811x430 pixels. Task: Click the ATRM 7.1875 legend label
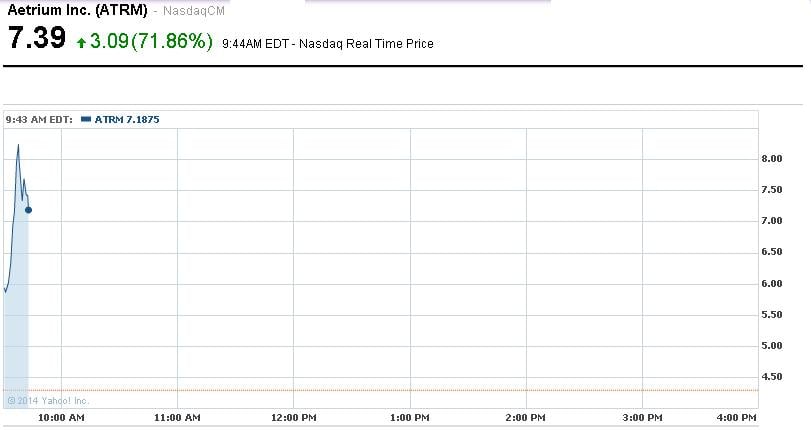pos(127,120)
